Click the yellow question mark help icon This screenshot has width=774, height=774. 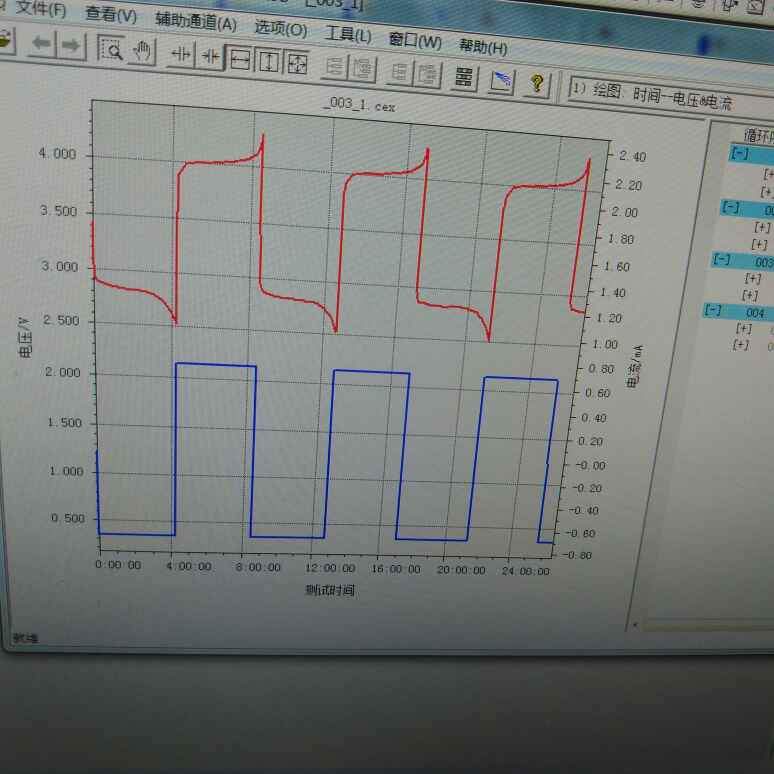538,84
